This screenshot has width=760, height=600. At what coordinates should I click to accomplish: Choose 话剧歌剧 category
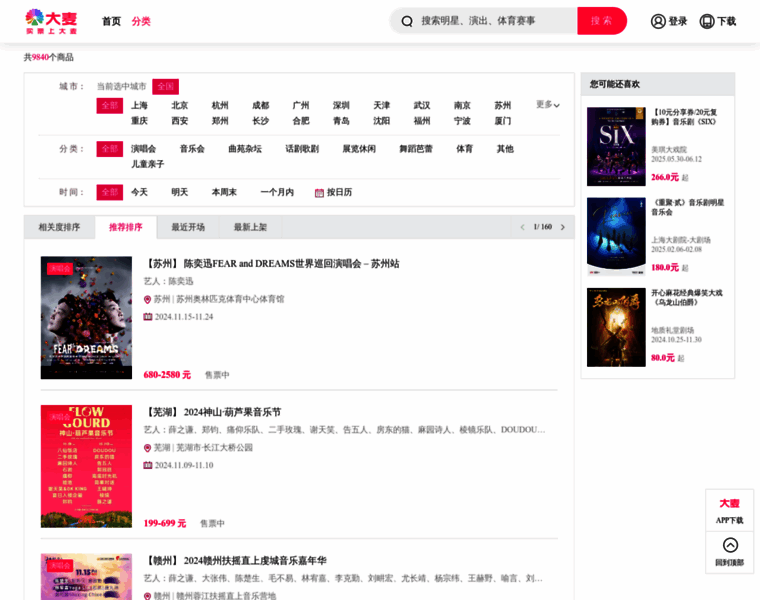(x=302, y=149)
